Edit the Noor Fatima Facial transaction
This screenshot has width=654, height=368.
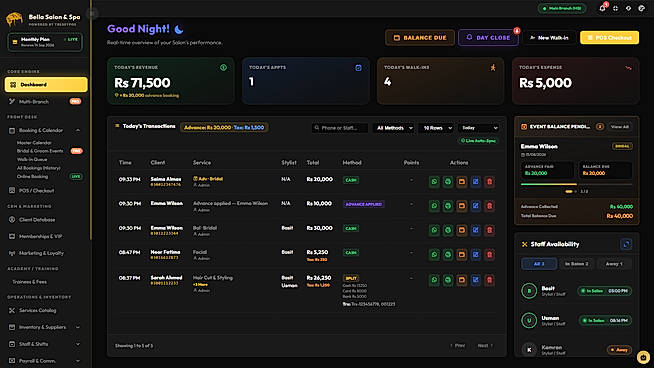tap(475, 255)
